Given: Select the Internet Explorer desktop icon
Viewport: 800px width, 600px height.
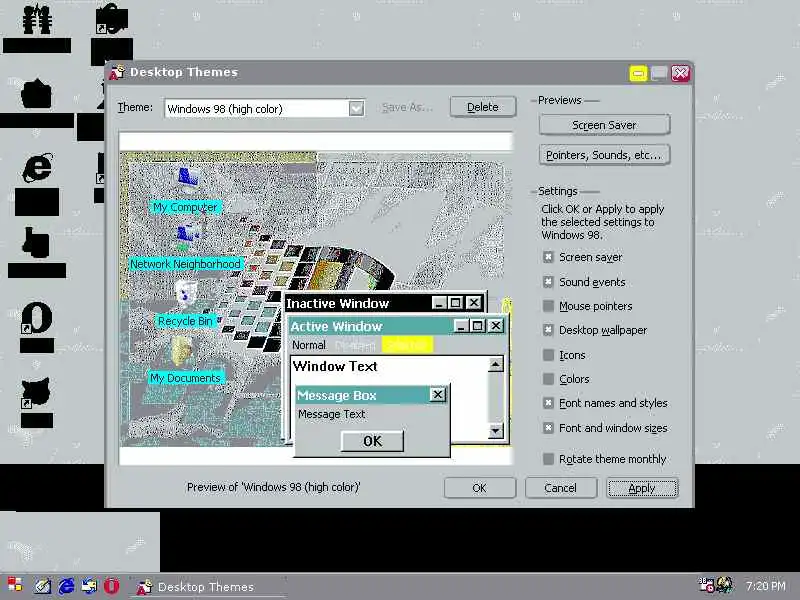Looking at the screenshot, I should [x=37, y=168].
